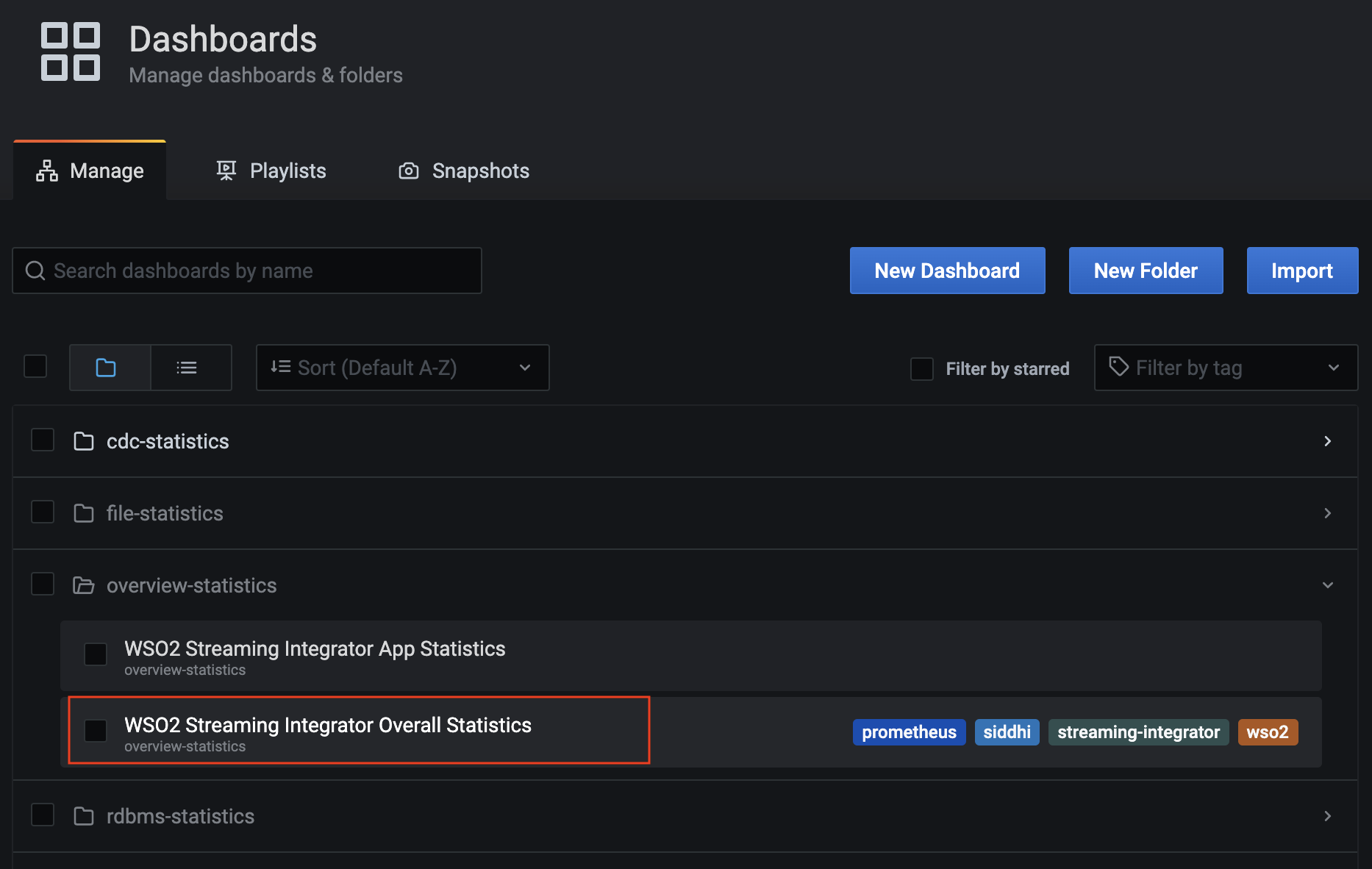Image resolution: width=1372 pixels, height=869 pixels.
Task: Click the rdbms-statistics folder name
Action: click(x=180, y=816)
